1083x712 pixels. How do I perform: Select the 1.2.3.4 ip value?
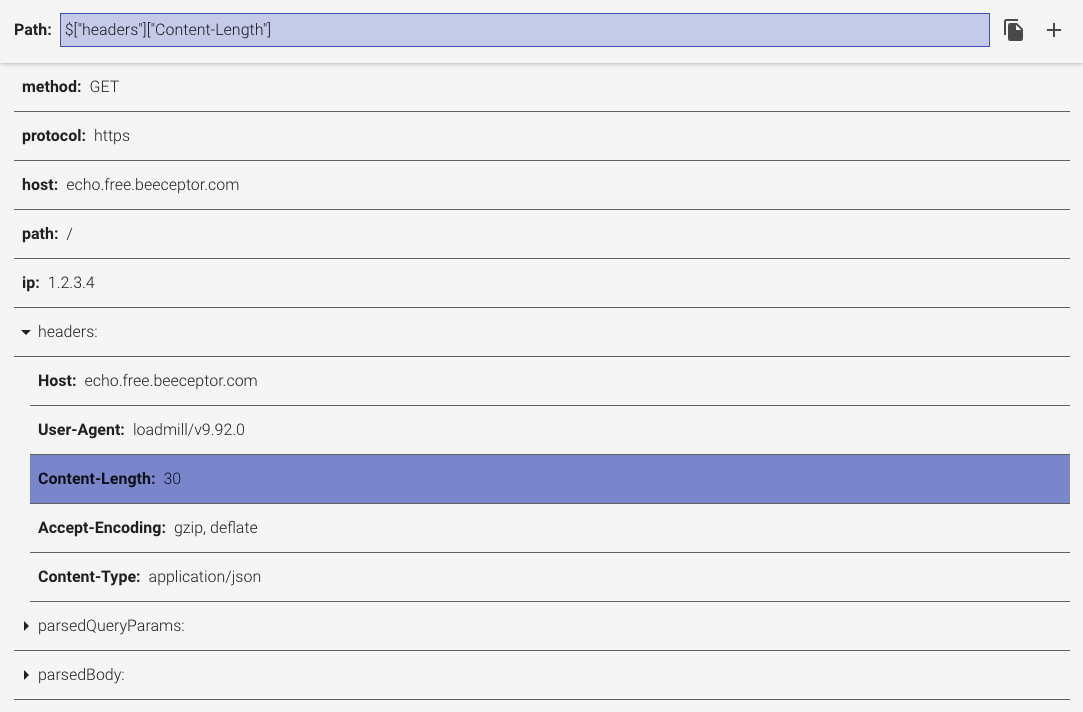pyautogui.click(x=71, y=283)
